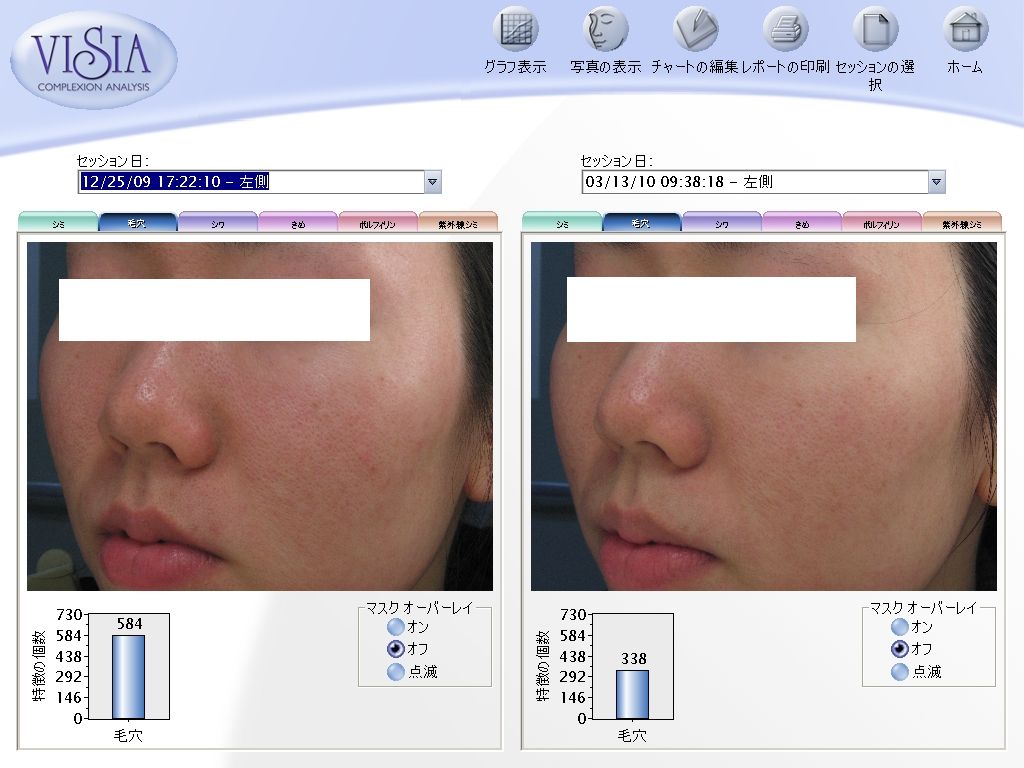Screen dimensions: 1024x768
Task: Switch to the 紫外線シミ tab in the left panel
Action: 458,223
